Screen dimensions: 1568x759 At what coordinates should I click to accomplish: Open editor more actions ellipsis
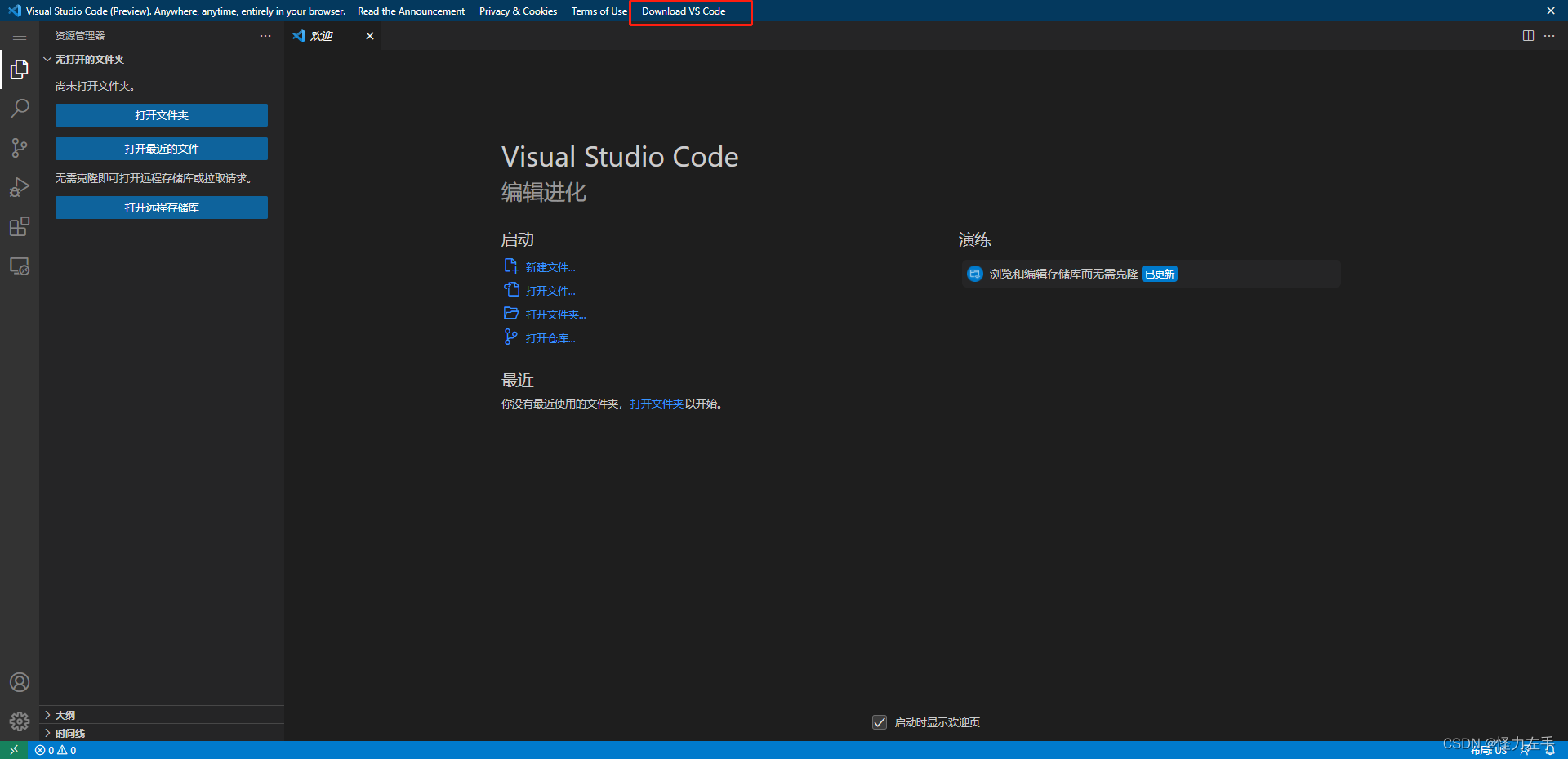pyautogui.click(x=1549, y=36)
